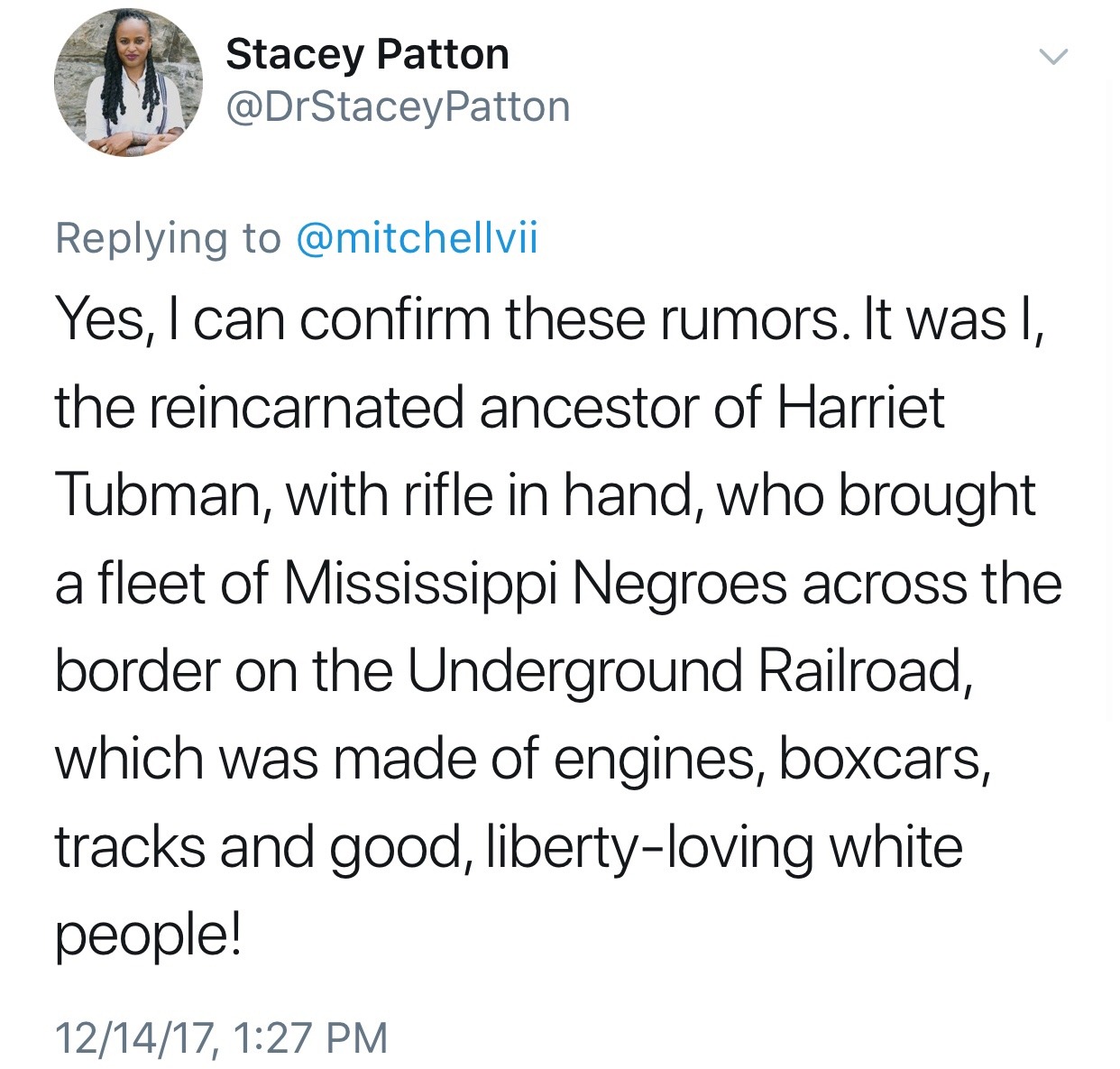Open the @mitchellvii mention link
The image size is (1120, 1069).
pos(417,238)
